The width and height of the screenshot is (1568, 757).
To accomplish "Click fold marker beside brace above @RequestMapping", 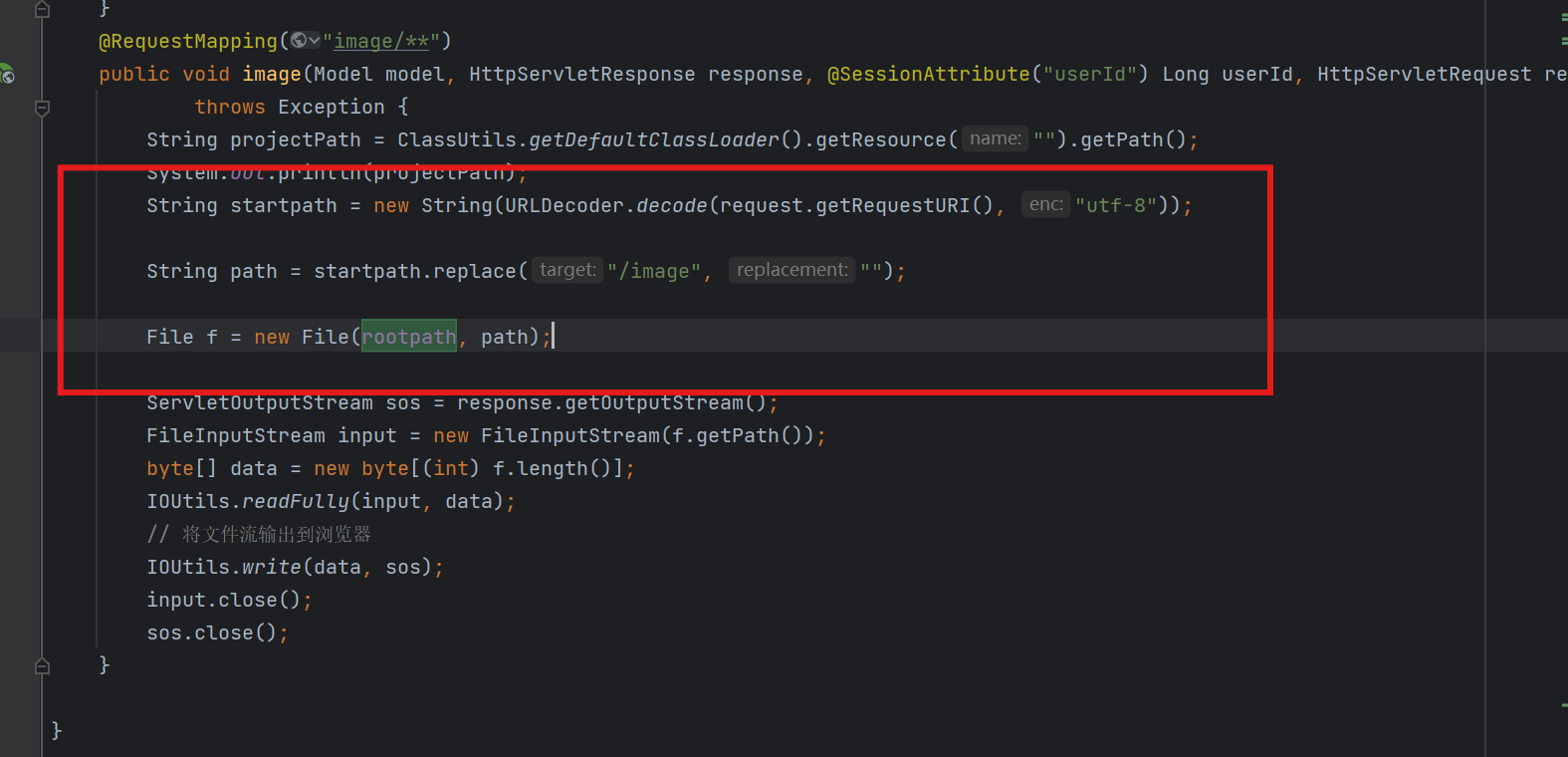I will [42, 9].
